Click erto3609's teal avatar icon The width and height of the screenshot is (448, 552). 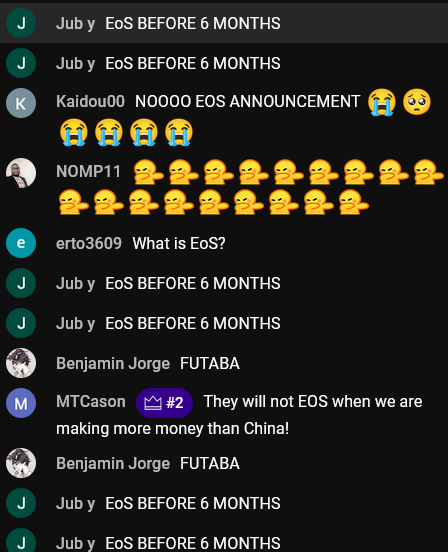(21, 243)
